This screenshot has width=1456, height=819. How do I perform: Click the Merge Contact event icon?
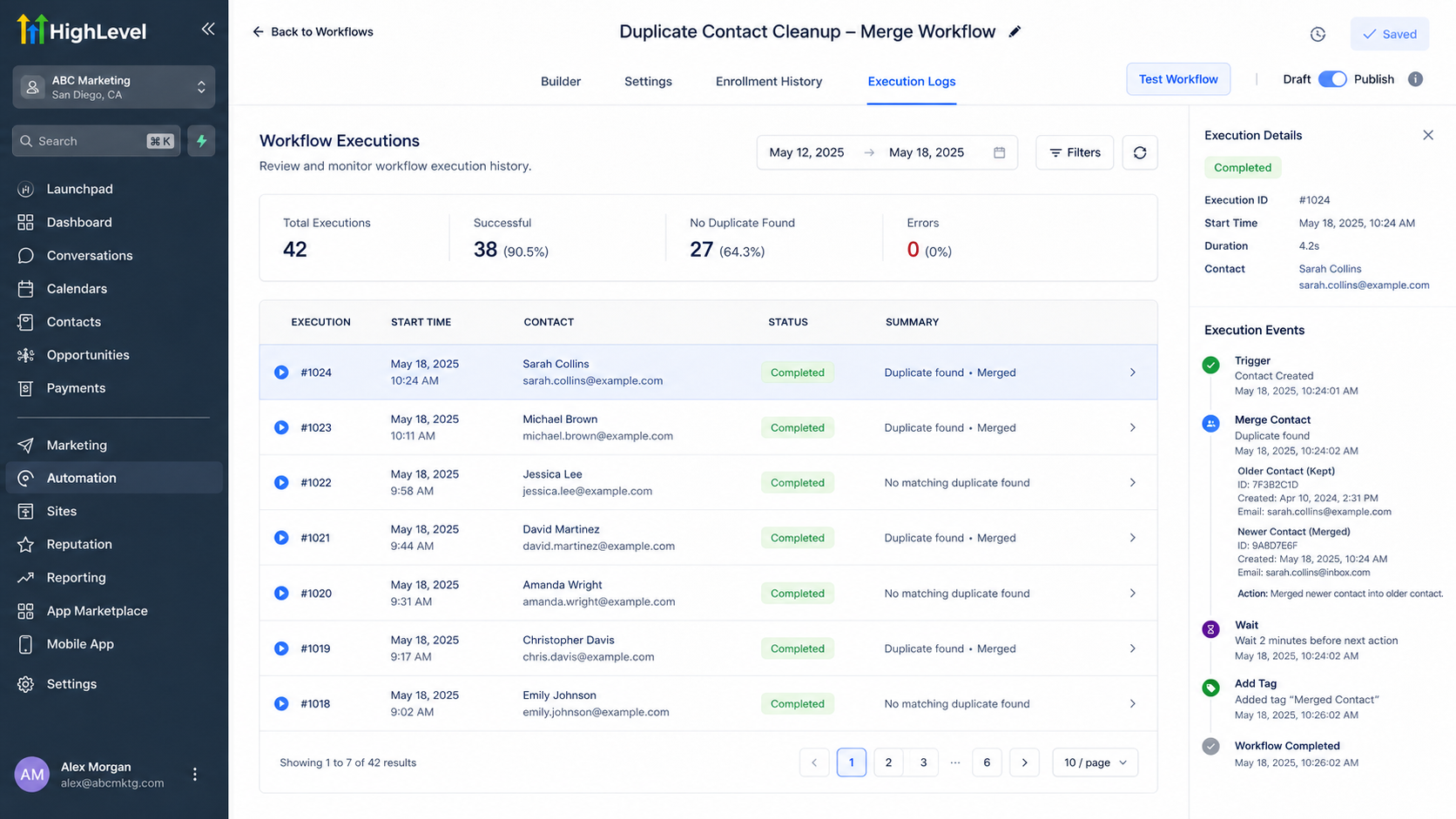click(x=1210, y=424)
